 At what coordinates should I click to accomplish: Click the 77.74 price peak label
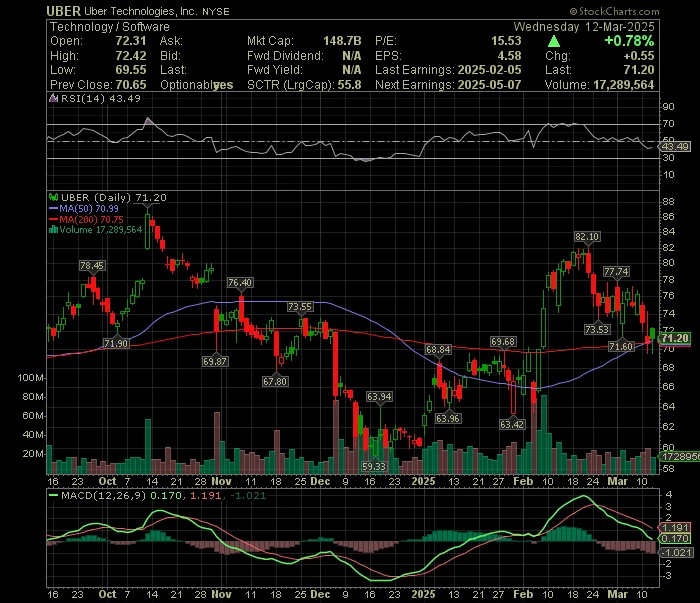[x=616, y=271]
